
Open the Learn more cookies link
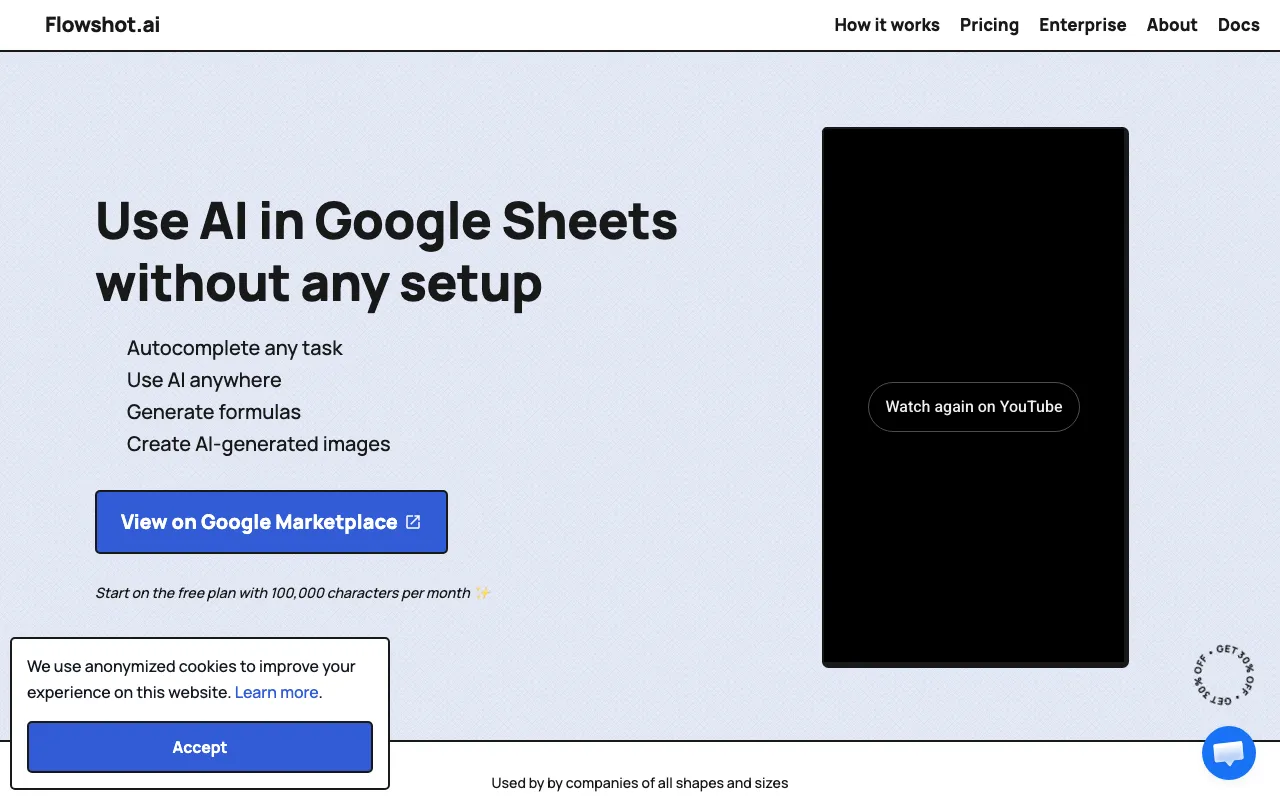[x=276, y=692]
